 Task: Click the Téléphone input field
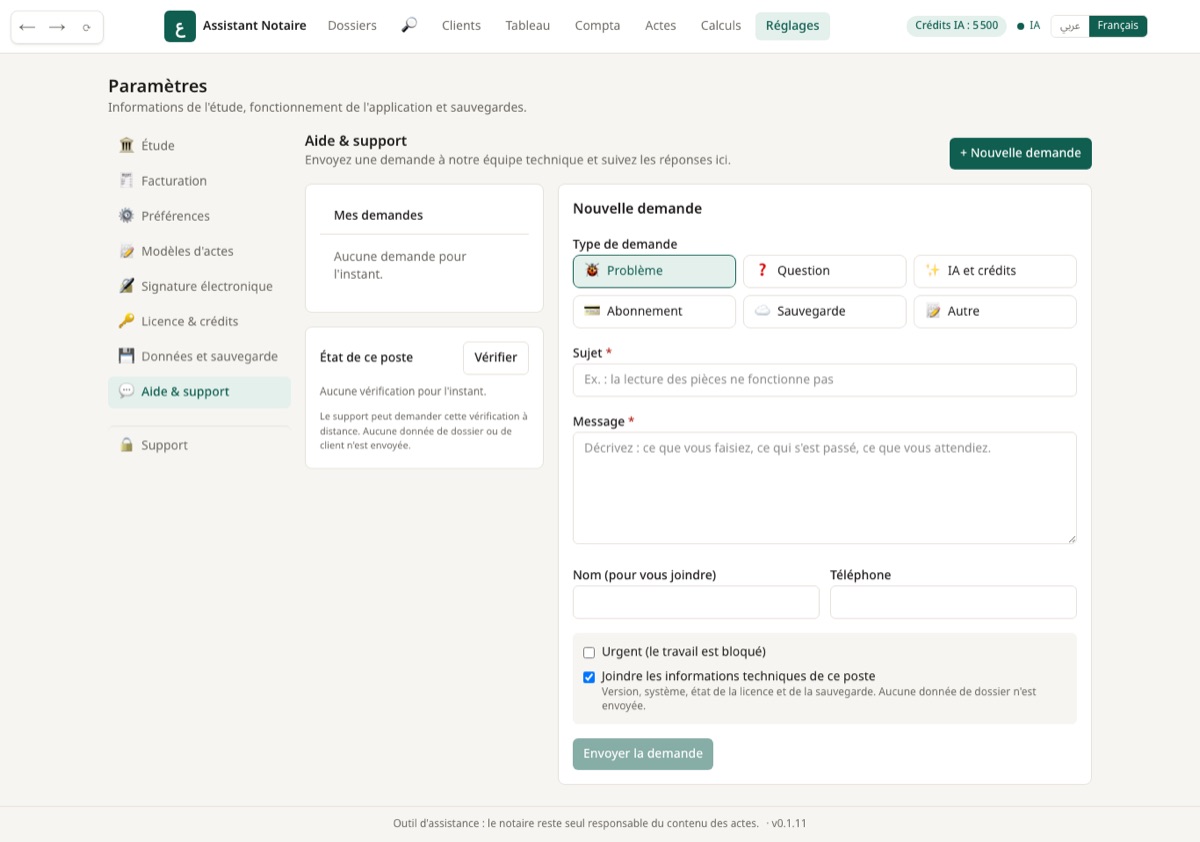pos(953,602)
